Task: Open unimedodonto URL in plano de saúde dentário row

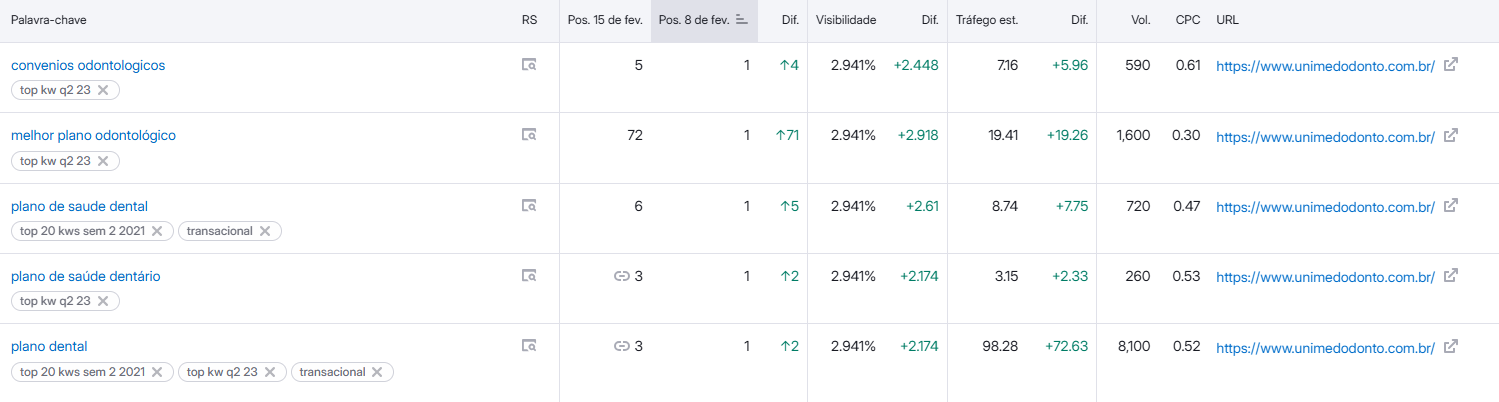Action: tap(1325, 277)
